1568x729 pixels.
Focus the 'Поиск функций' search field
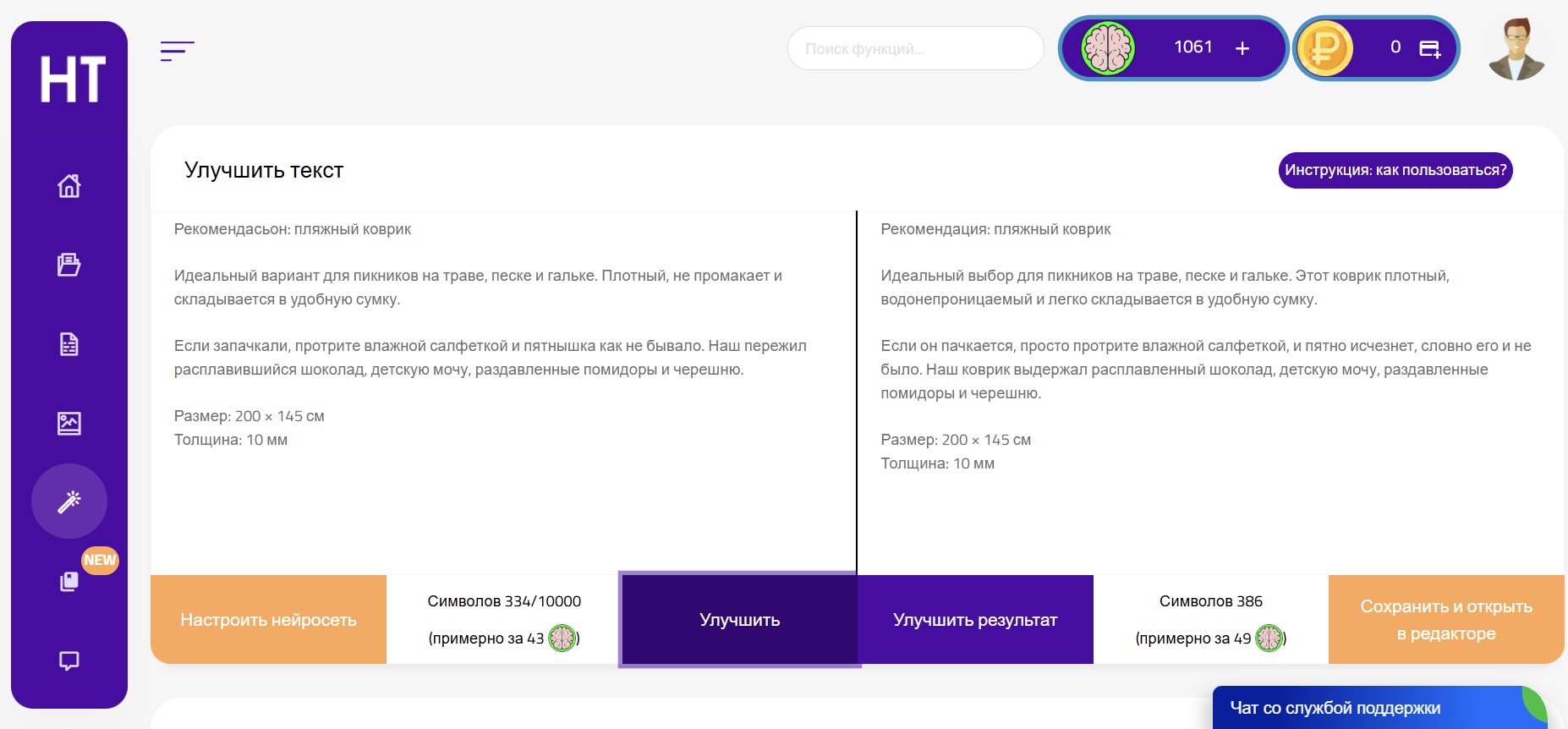[x=915, y=49]
